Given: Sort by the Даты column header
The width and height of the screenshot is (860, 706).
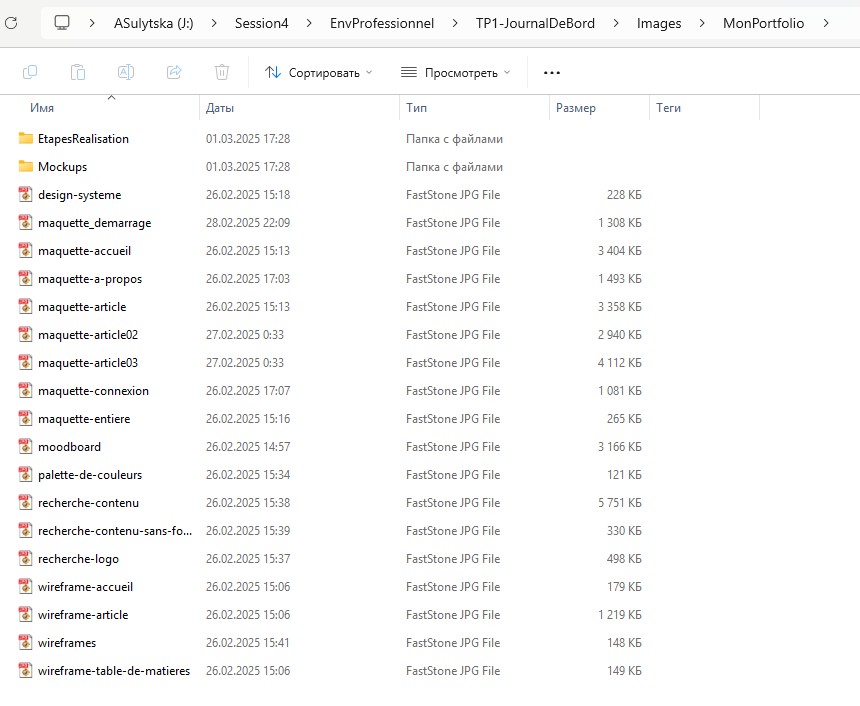Looking at the screenshot, I should click(220, 107).
